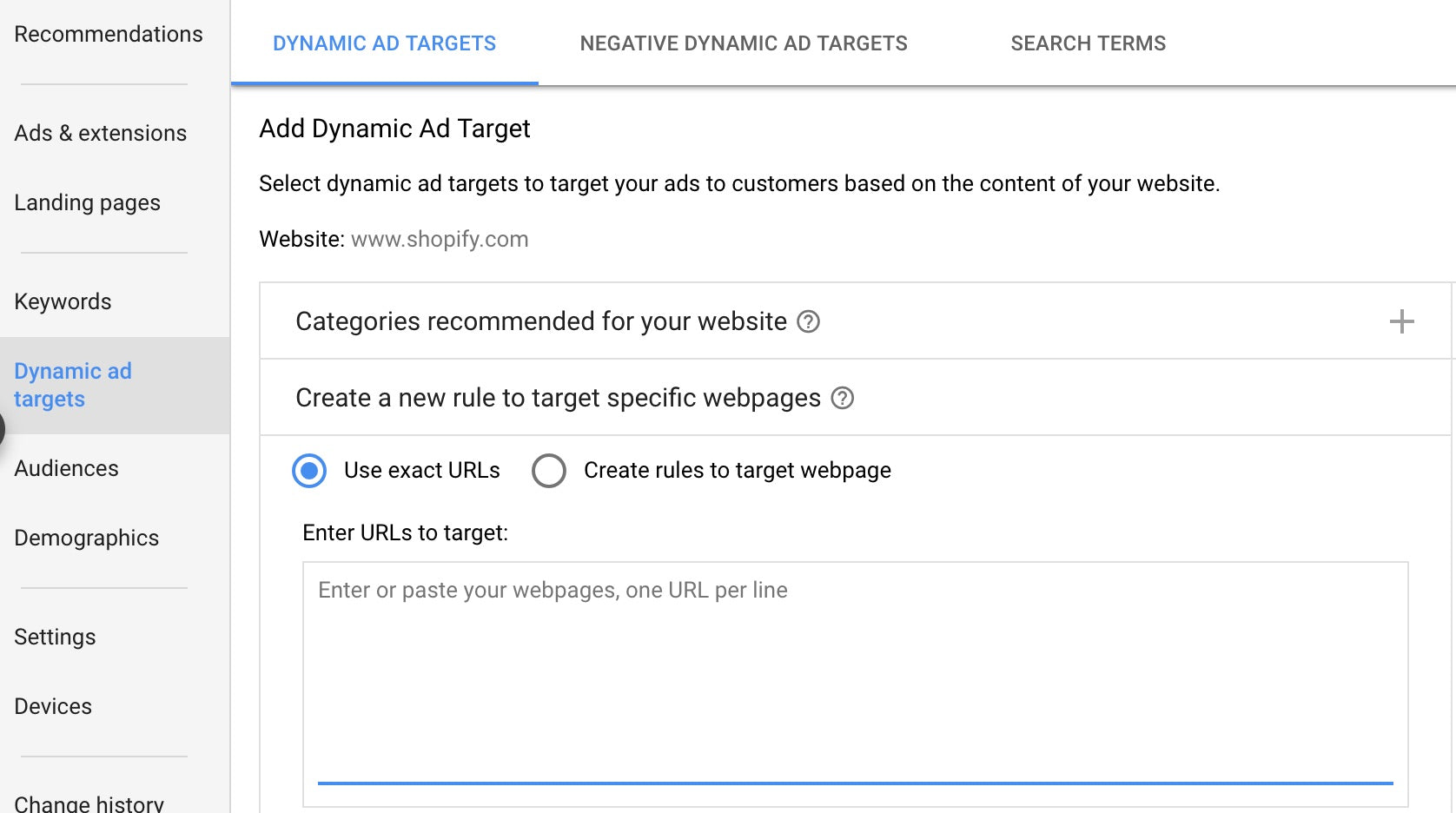The image size is (1456, 813).
Task: Expand Categories recommended for your website
Action: pos(1401,321)
